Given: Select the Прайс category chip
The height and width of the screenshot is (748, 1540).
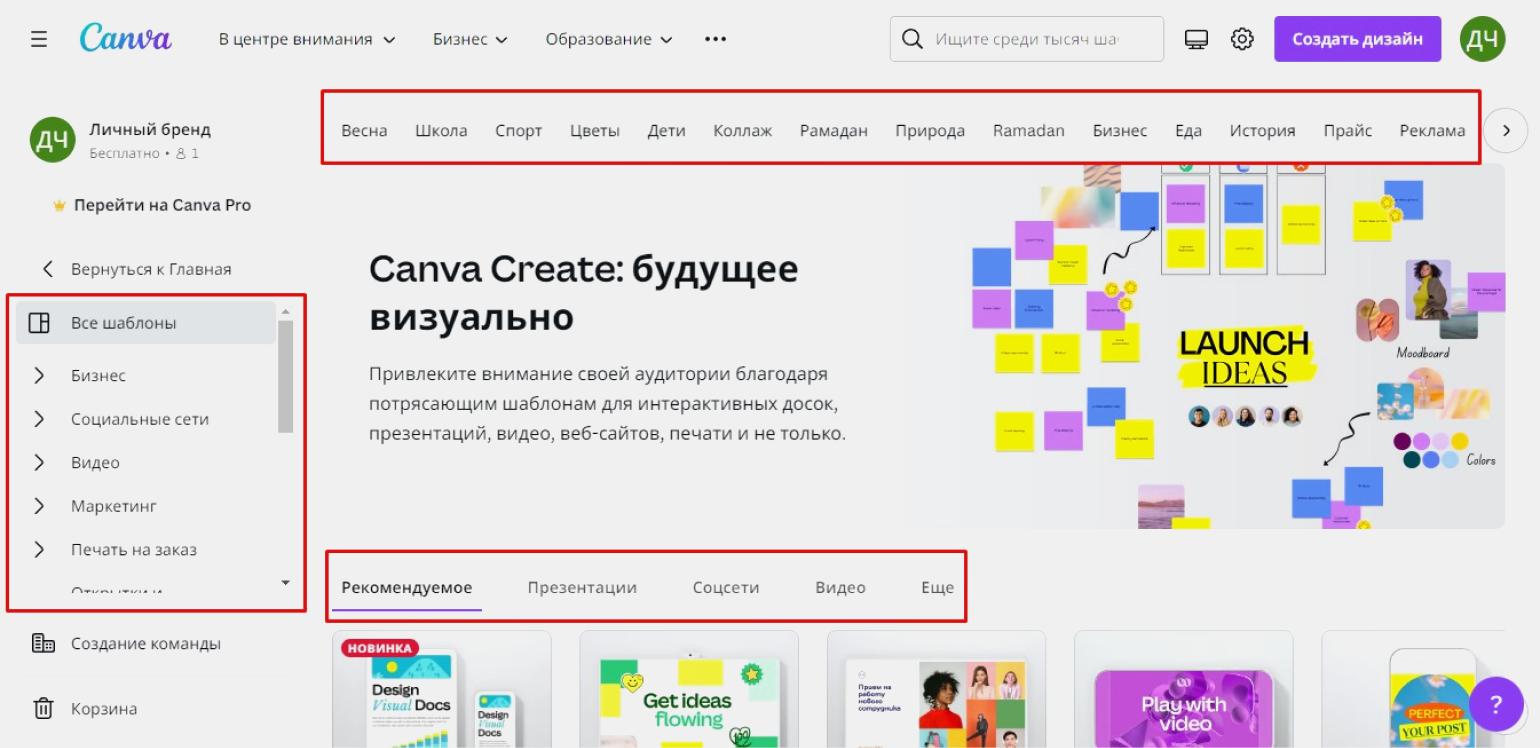Looking at the screenshot, I should (x=1348, y=130).
